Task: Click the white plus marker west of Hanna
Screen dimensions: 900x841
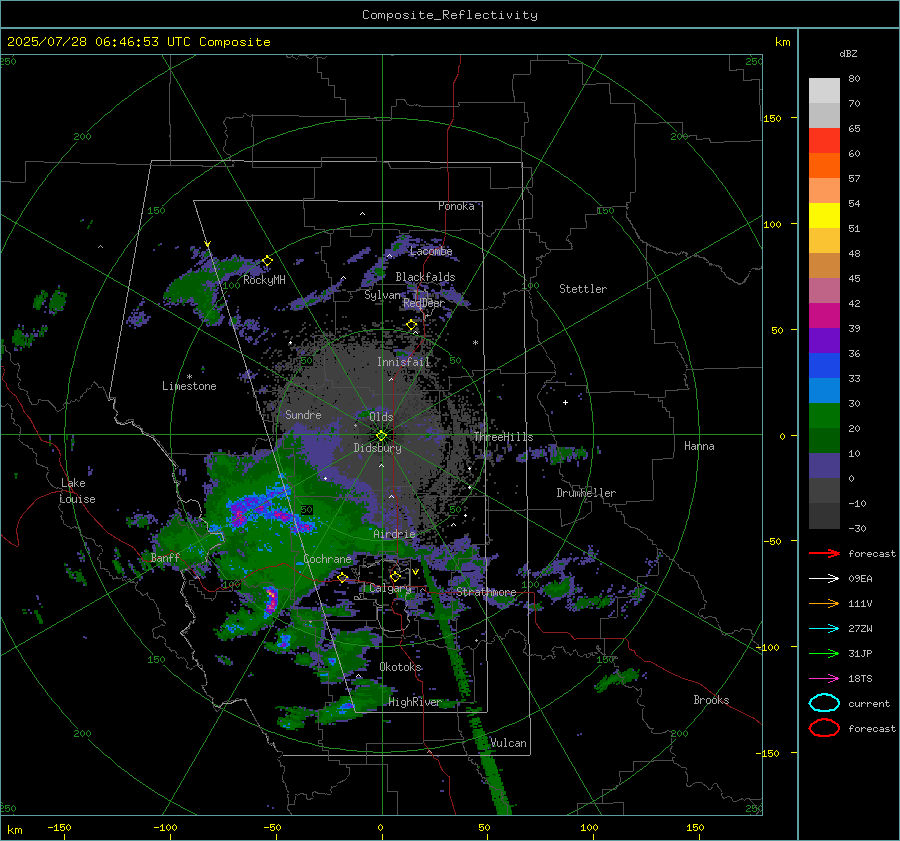Action: 565,402
